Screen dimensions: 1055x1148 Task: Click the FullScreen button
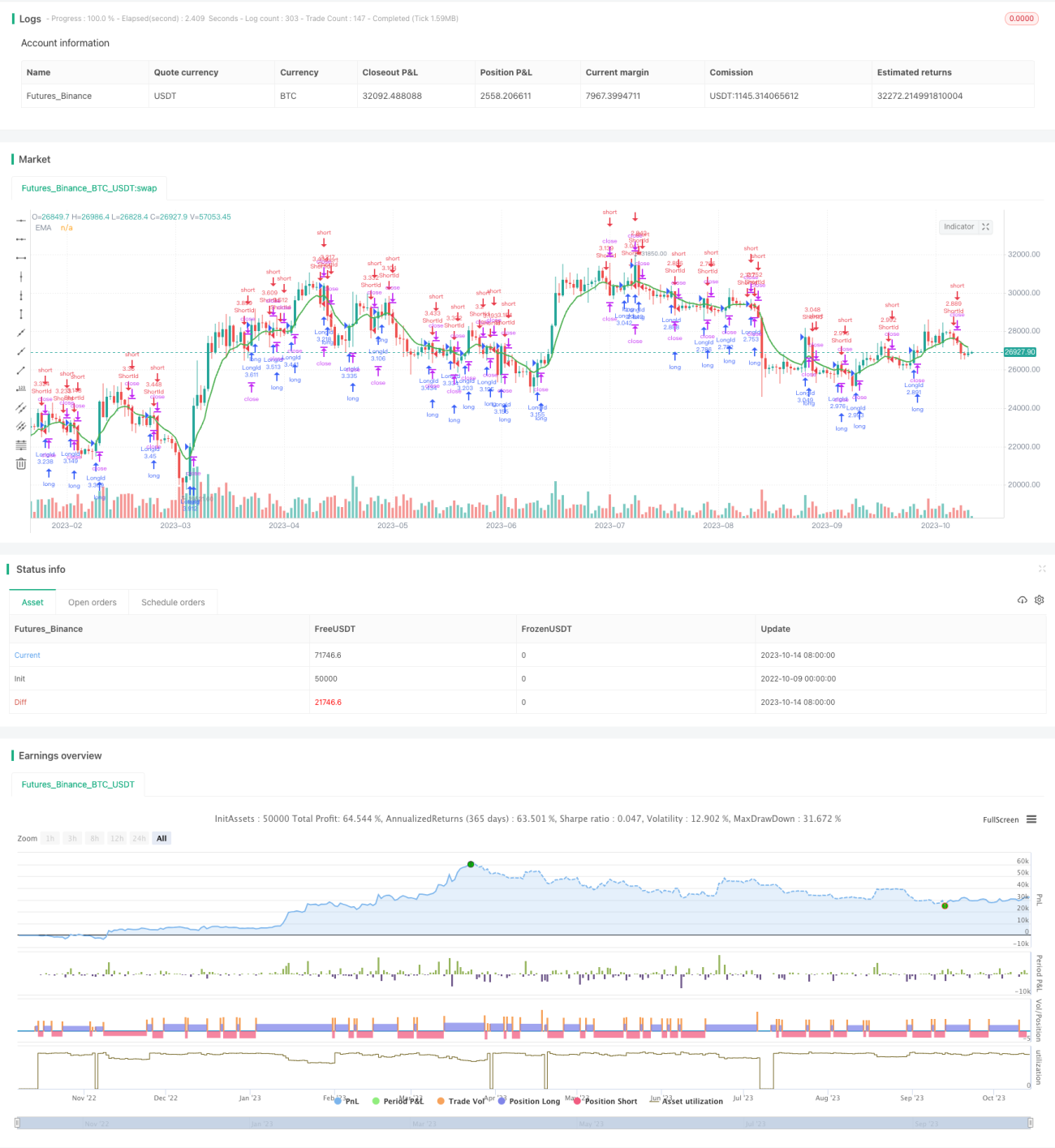tap(1001, 819)
